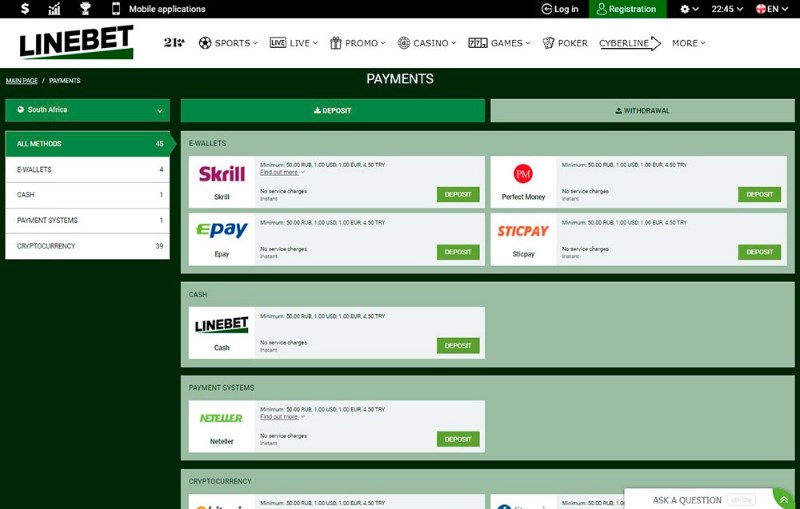The image size is (800, 509).
Task: Select Cryptocurrency filter
Action: (87, 246)
